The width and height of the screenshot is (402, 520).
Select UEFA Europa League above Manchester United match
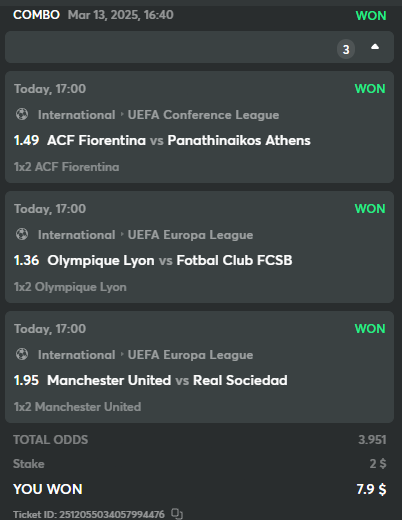(x=190, y=355)
